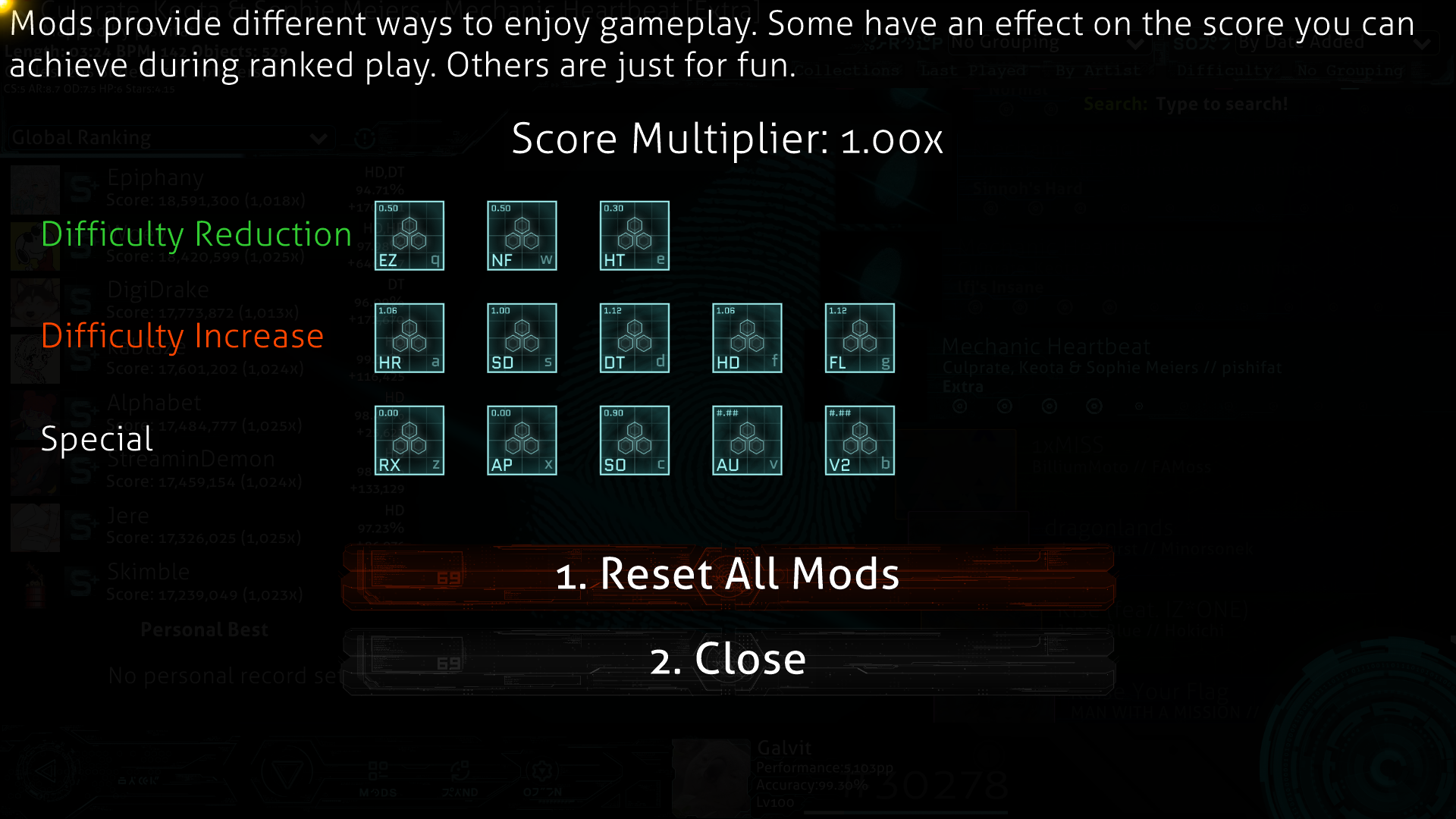Image resolution: width=1456 pixels, height=819 pixels.
Task: Select the HT half-time mod
Action: 634,235
